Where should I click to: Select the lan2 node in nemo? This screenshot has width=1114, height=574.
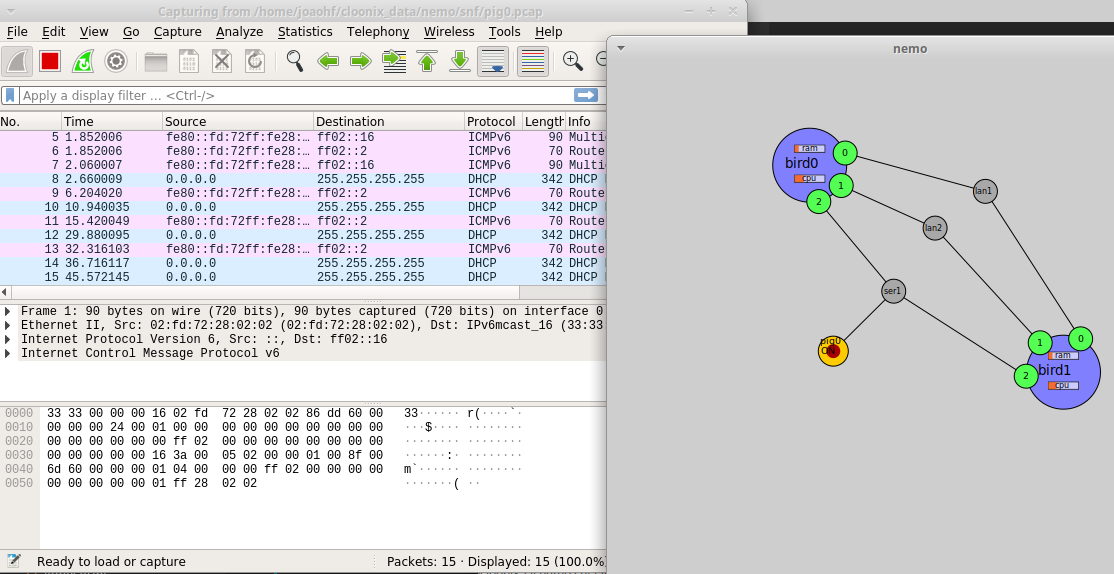(x=934, y=227)
